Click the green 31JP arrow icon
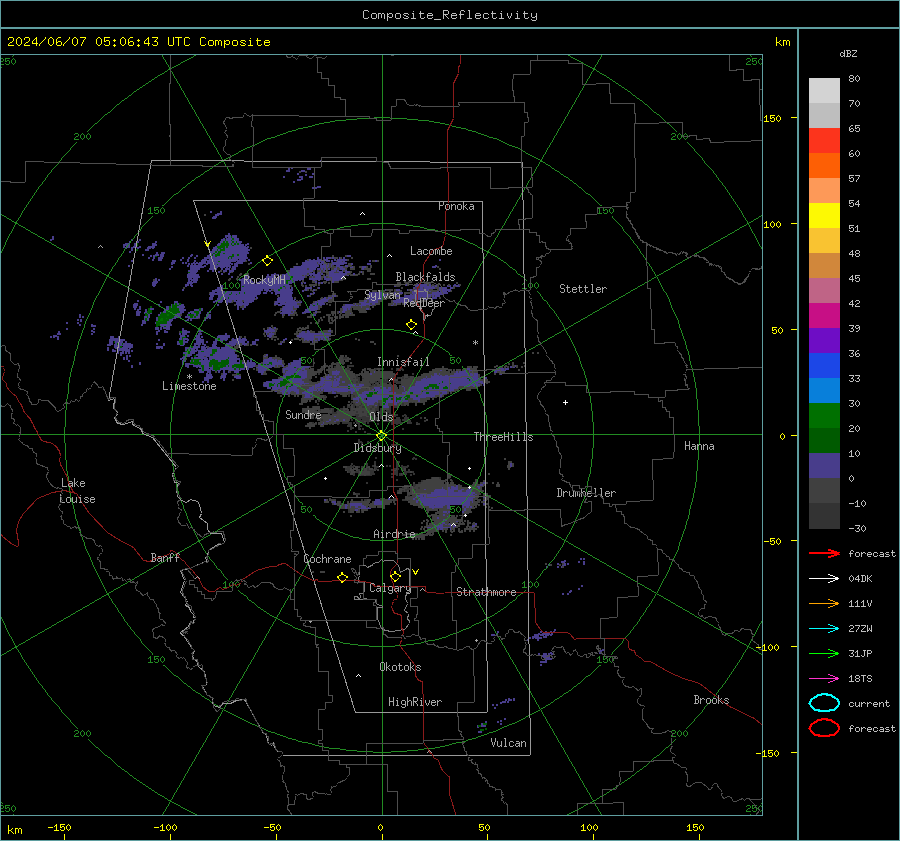Image resolution: width=900 pixels, height=841 pixels. click(x=824, y=653)
